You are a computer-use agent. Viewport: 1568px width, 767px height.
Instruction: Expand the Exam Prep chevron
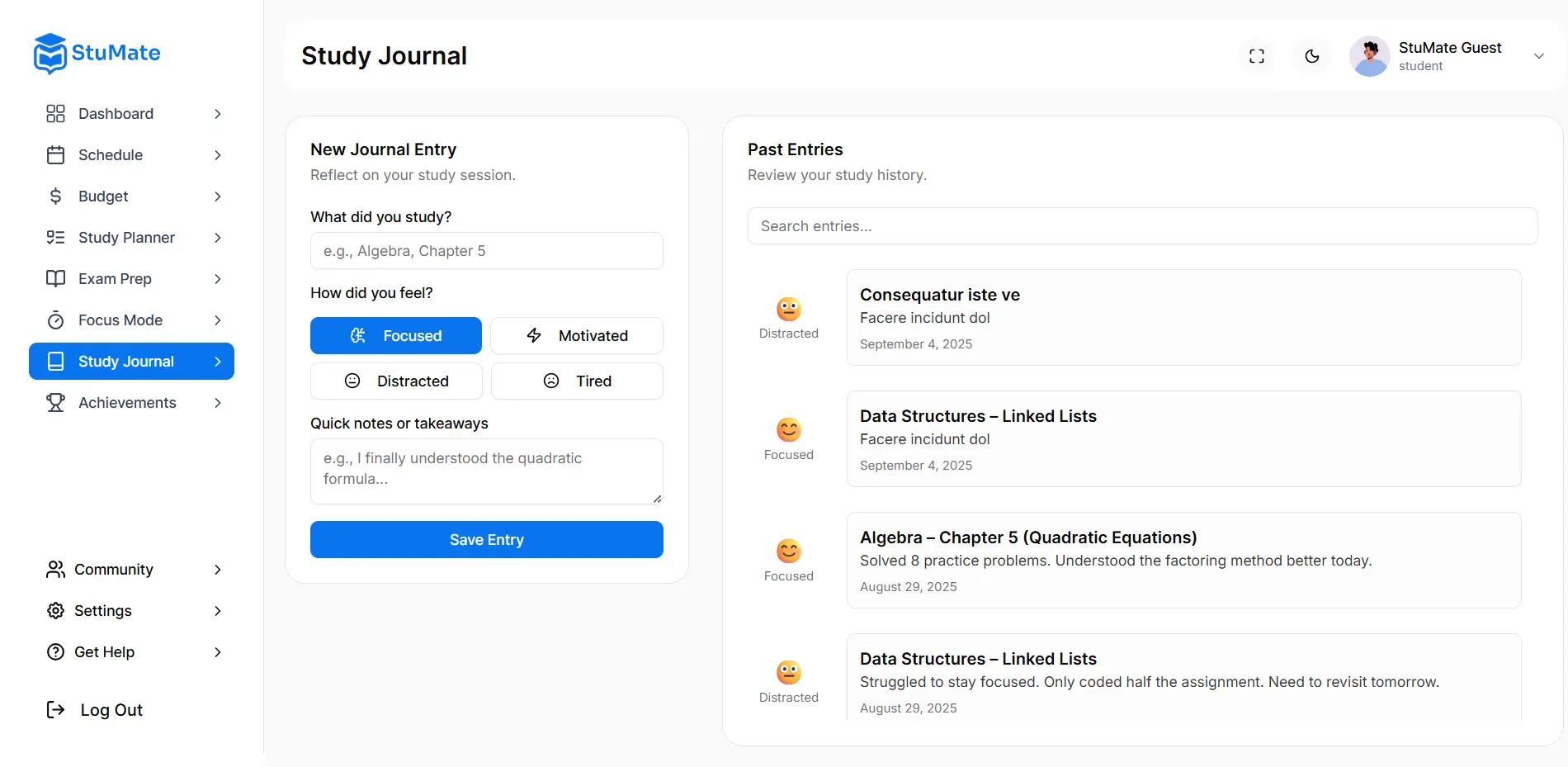coord(218,279)
